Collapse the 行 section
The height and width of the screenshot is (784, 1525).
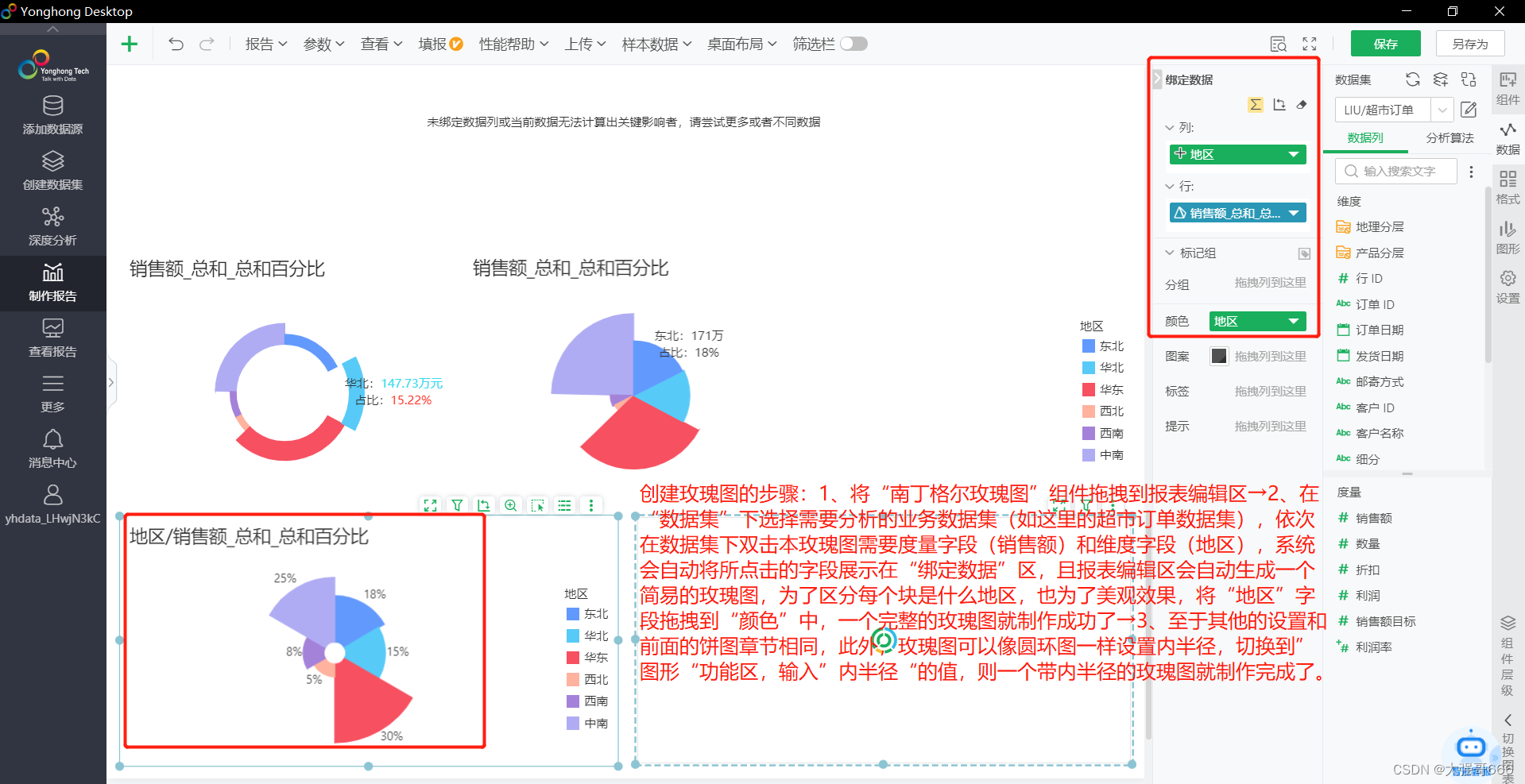point(1170,186)
